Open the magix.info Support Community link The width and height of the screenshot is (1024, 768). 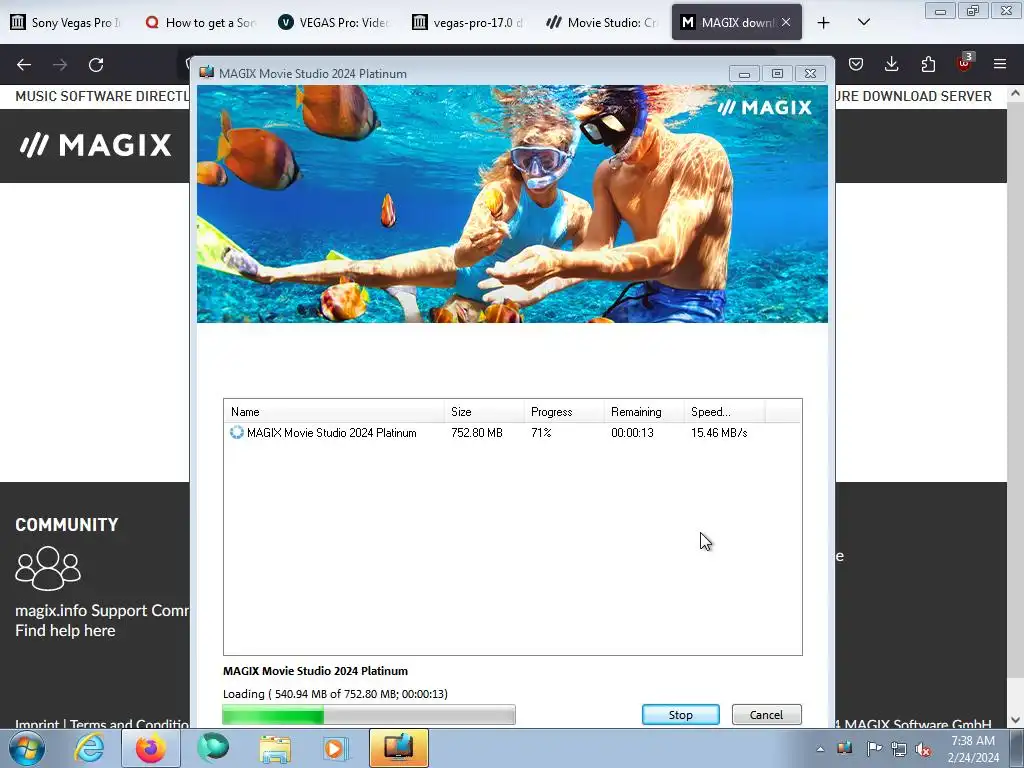(102, 611)
